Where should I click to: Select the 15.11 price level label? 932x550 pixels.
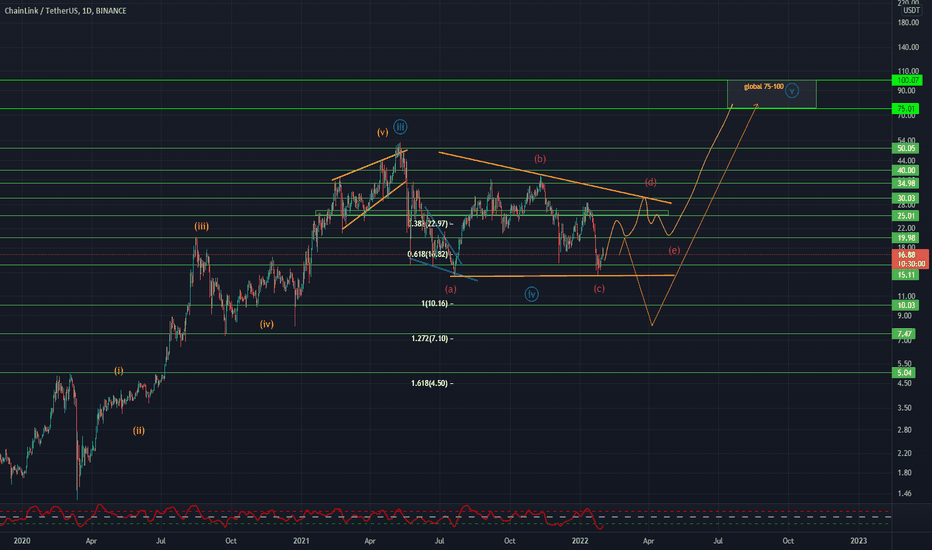(906, 275)
